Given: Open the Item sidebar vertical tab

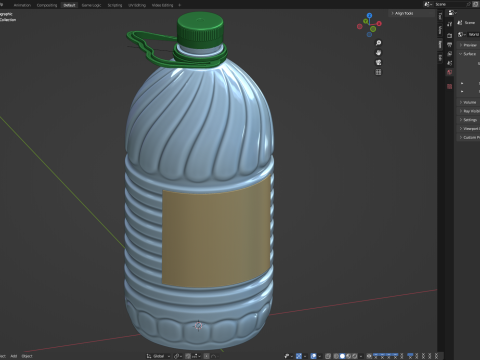Looking at the screenshot, I should pos(440,44).
